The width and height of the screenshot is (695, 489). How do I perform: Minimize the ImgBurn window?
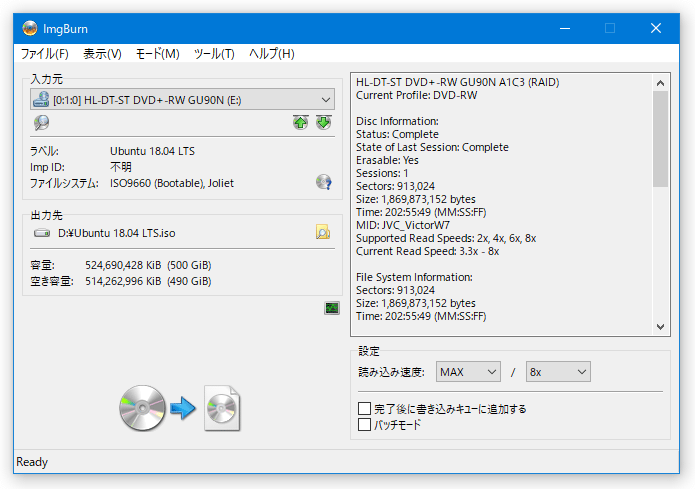coord(565,28)
